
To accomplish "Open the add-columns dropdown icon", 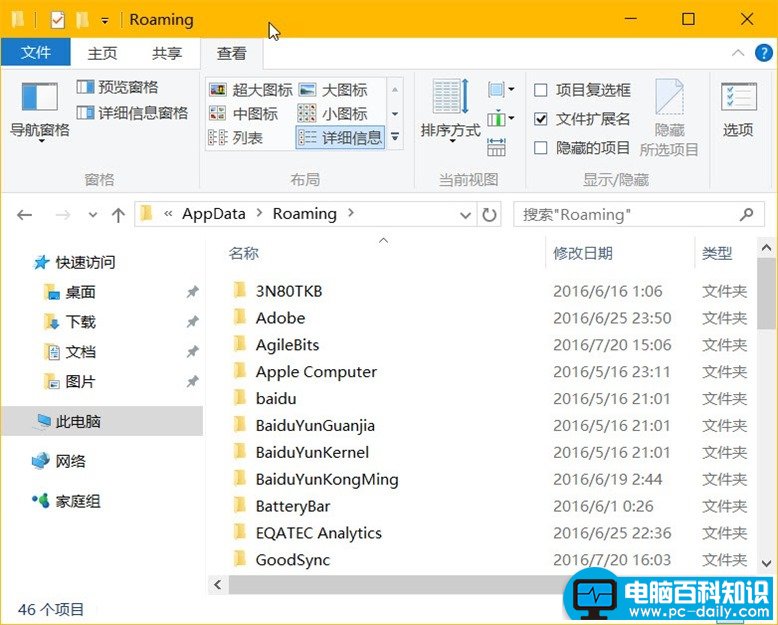I will pyautogui.click(x=501, y=119).
